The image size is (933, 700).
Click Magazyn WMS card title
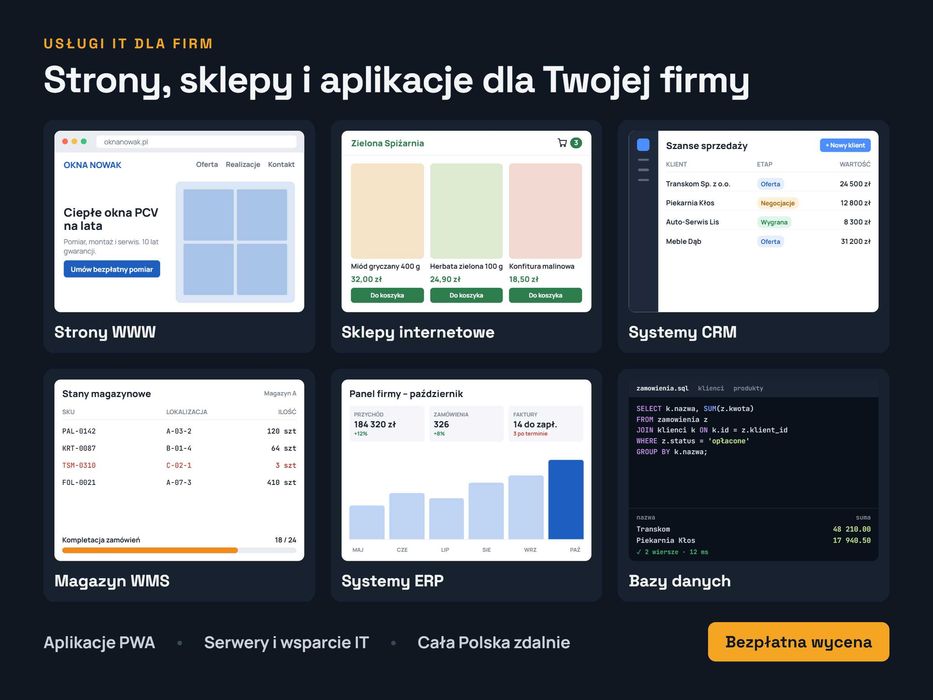[x=112, y=581]
